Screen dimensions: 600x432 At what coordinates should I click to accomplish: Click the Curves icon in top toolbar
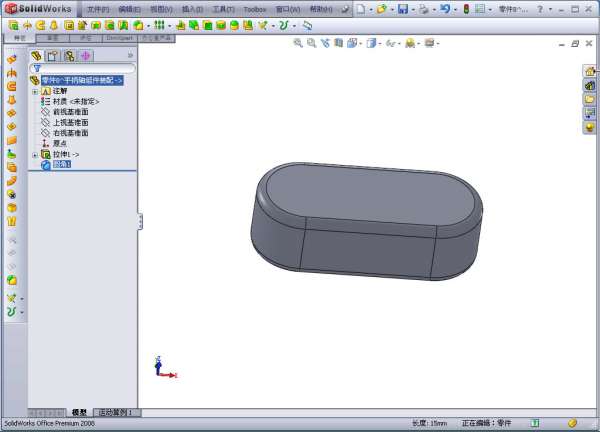(284, 25)
